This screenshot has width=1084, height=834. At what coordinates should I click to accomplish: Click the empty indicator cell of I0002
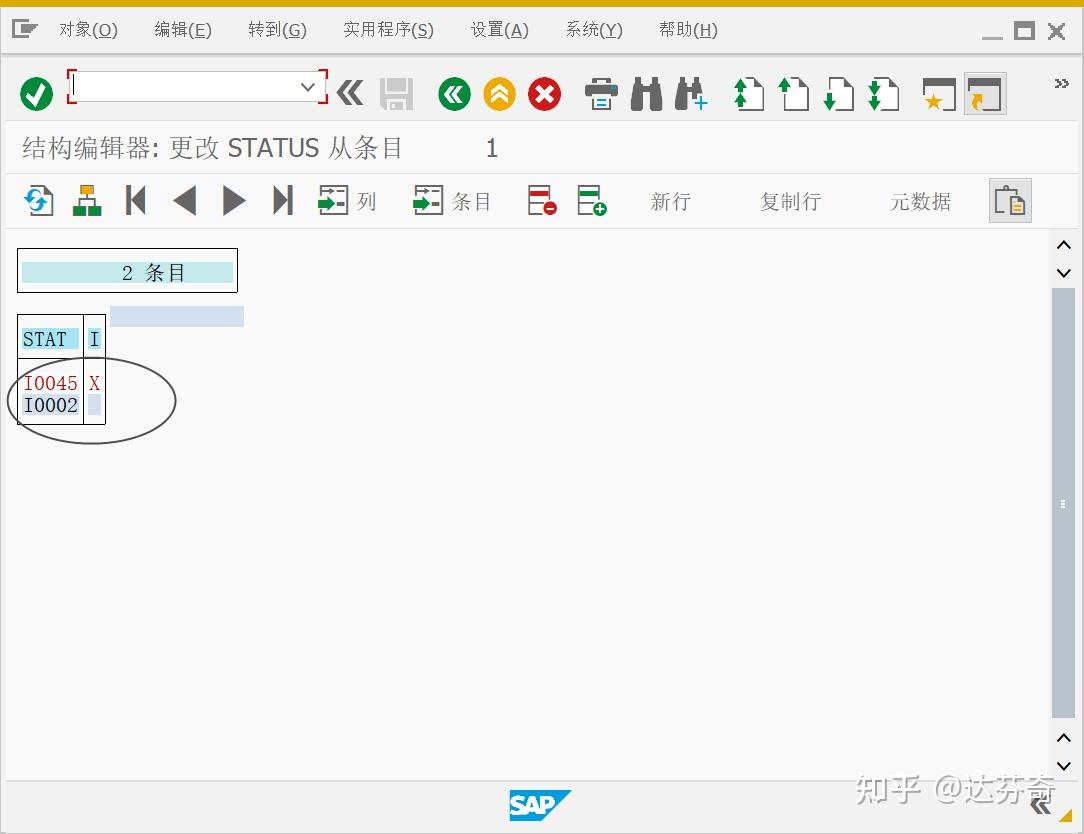point(94,405)
